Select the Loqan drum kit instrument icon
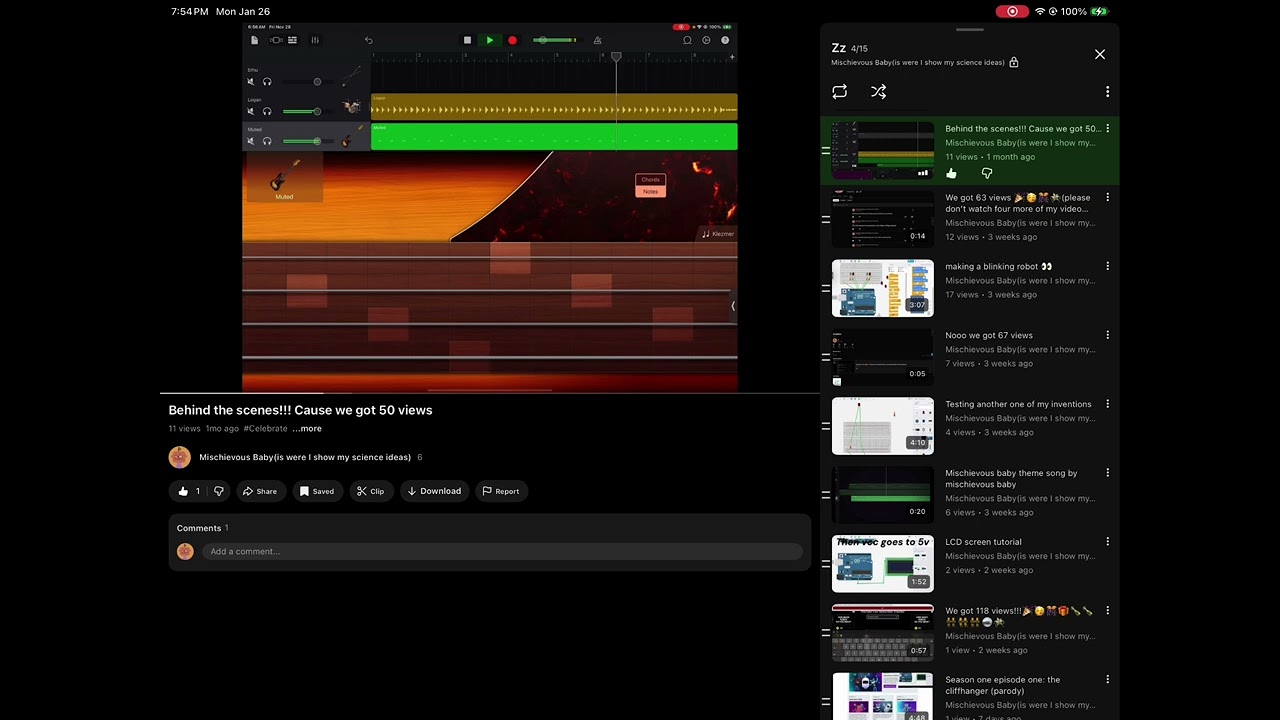The height and width of the screenshot is (720, 1280). (x=351, y=107)
